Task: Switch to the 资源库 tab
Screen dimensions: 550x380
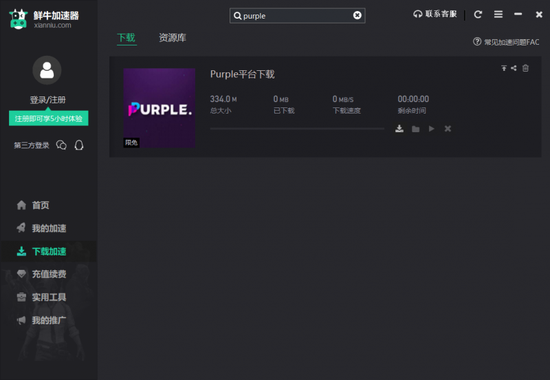Action: (x=172, y=38)
